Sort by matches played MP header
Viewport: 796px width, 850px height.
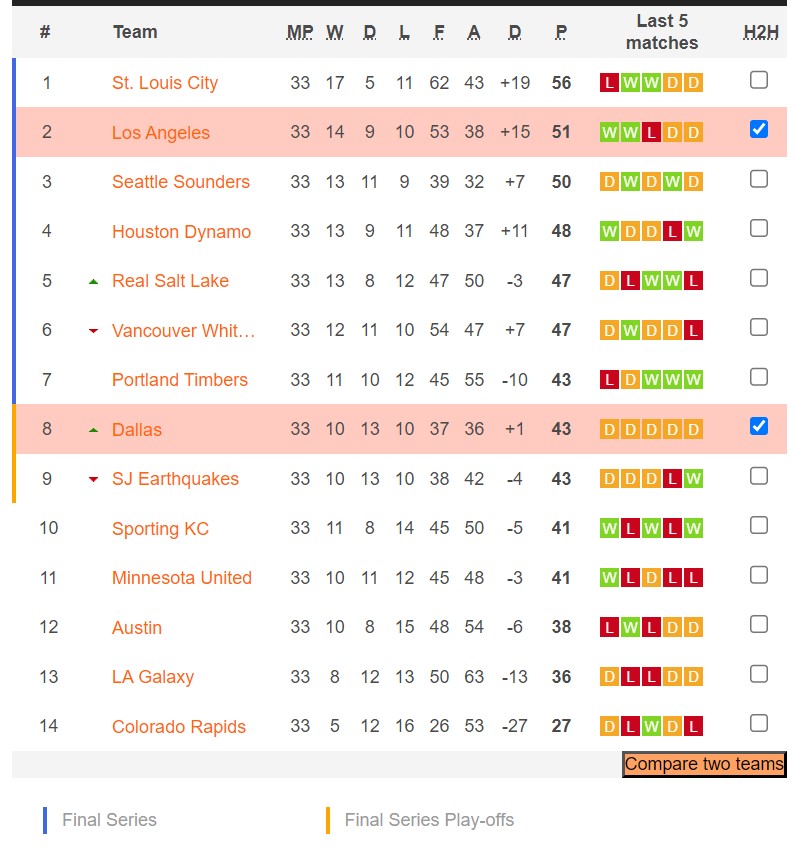pos(300,32)
